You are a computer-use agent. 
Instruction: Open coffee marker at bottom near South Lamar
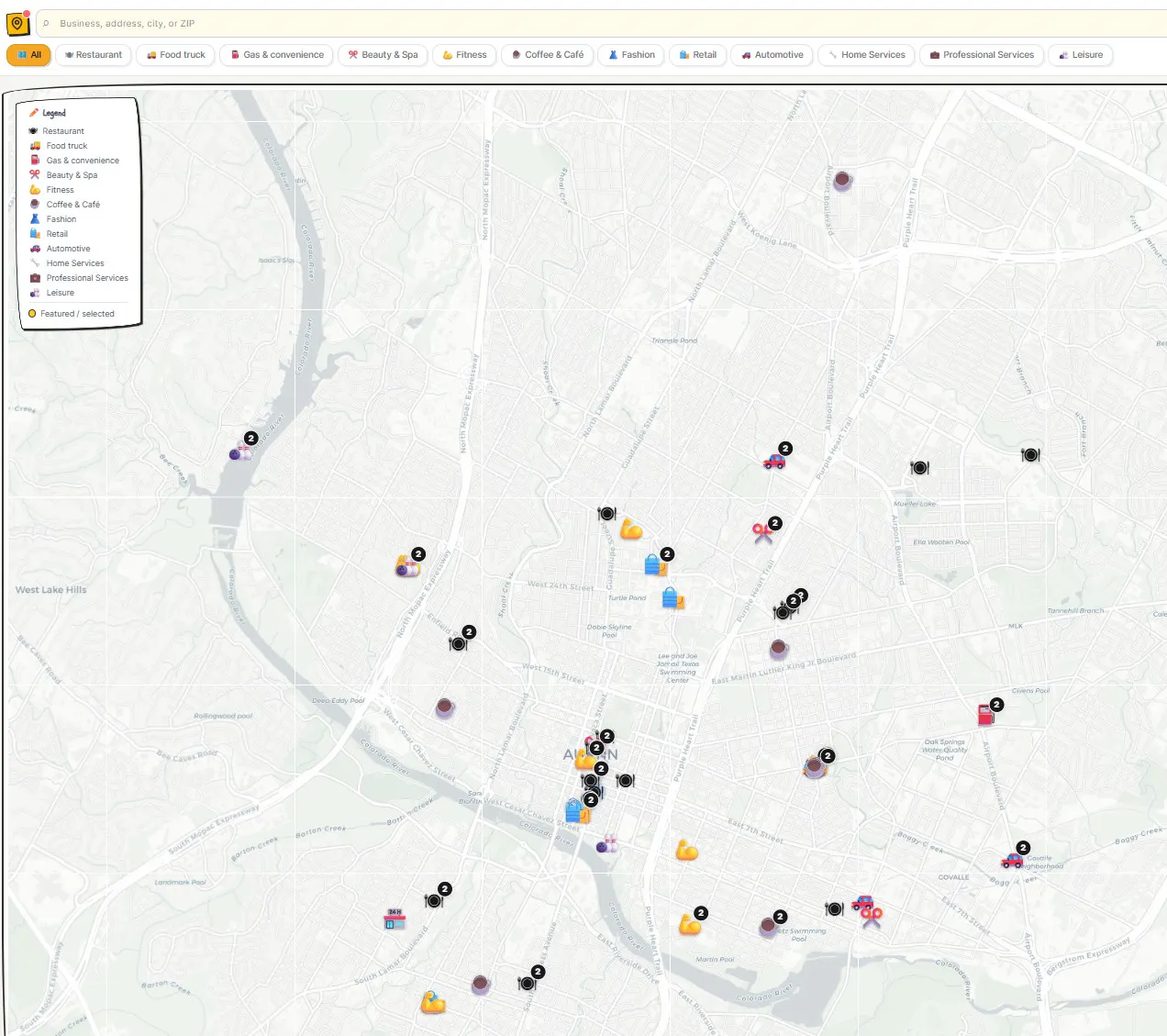tap(480, 985)
